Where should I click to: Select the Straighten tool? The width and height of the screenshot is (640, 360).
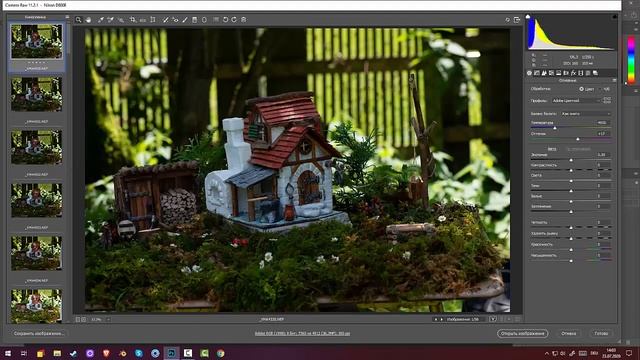point(143,20)
